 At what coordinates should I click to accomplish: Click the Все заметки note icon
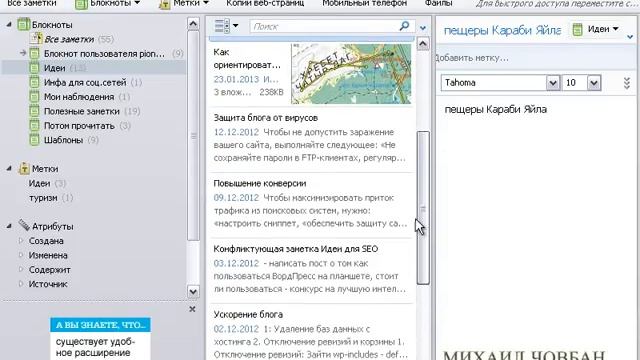[x=36, y=39]
